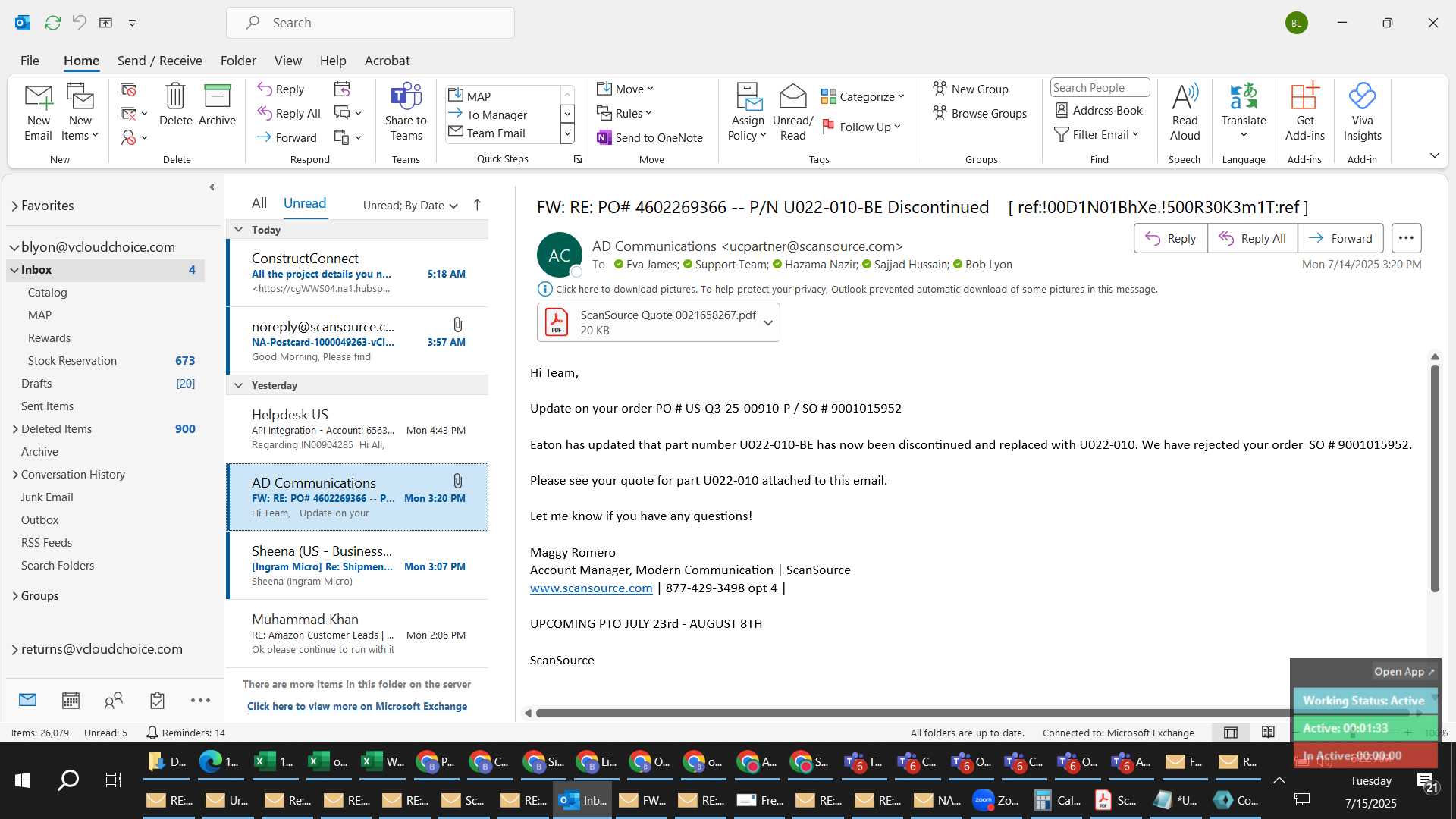Viewport: 1456px width, 819px height.
Task: Click Forward in the reading pane
Action: [x=1340, y=238]
